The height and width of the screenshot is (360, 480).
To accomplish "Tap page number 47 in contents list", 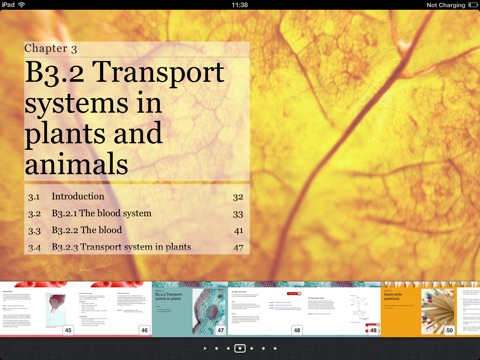I will coord(238,247).
